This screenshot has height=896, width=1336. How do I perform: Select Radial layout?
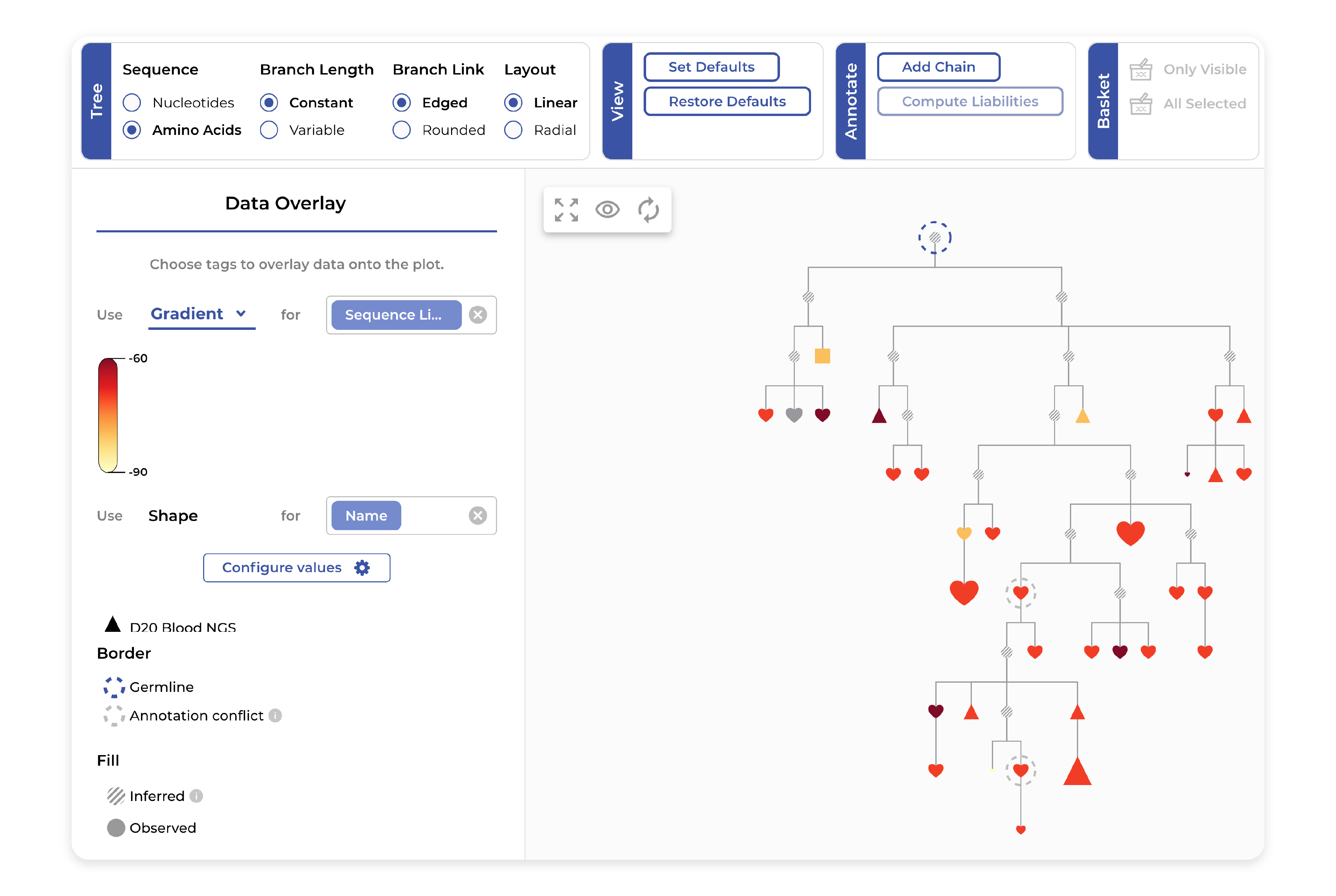513,130
